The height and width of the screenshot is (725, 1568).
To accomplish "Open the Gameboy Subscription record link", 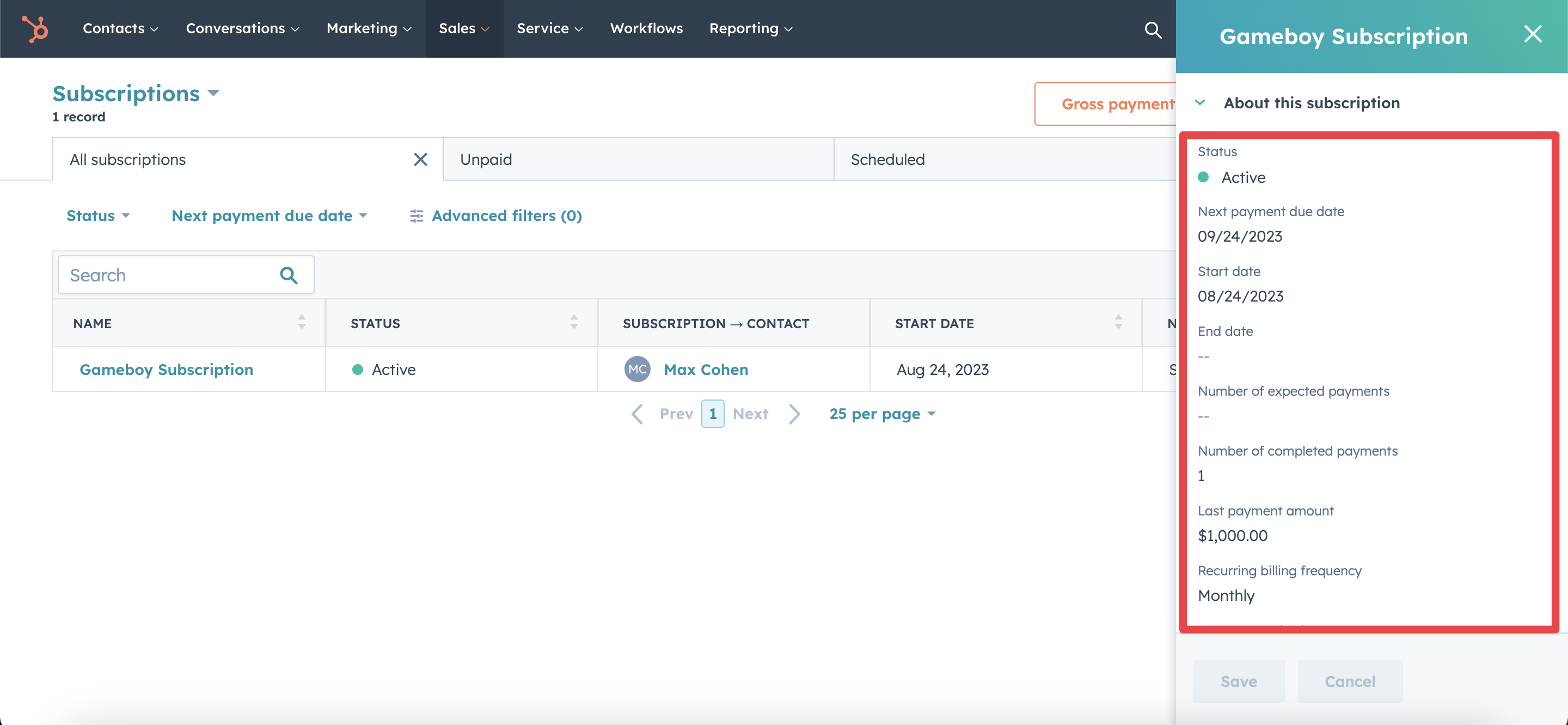I will coord(166,369).
